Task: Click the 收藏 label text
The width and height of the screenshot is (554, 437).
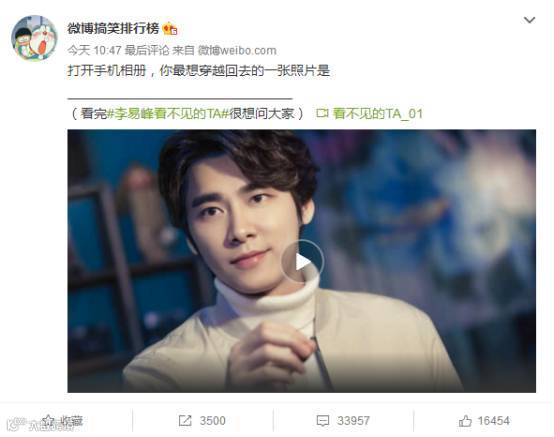Action: [71, 421]
